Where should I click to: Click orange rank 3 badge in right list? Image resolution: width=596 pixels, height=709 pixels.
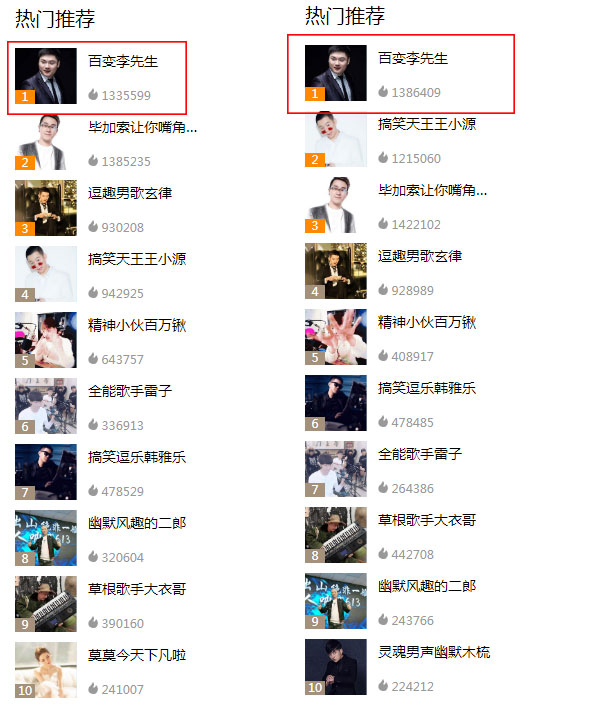click(x=315, y=226)
